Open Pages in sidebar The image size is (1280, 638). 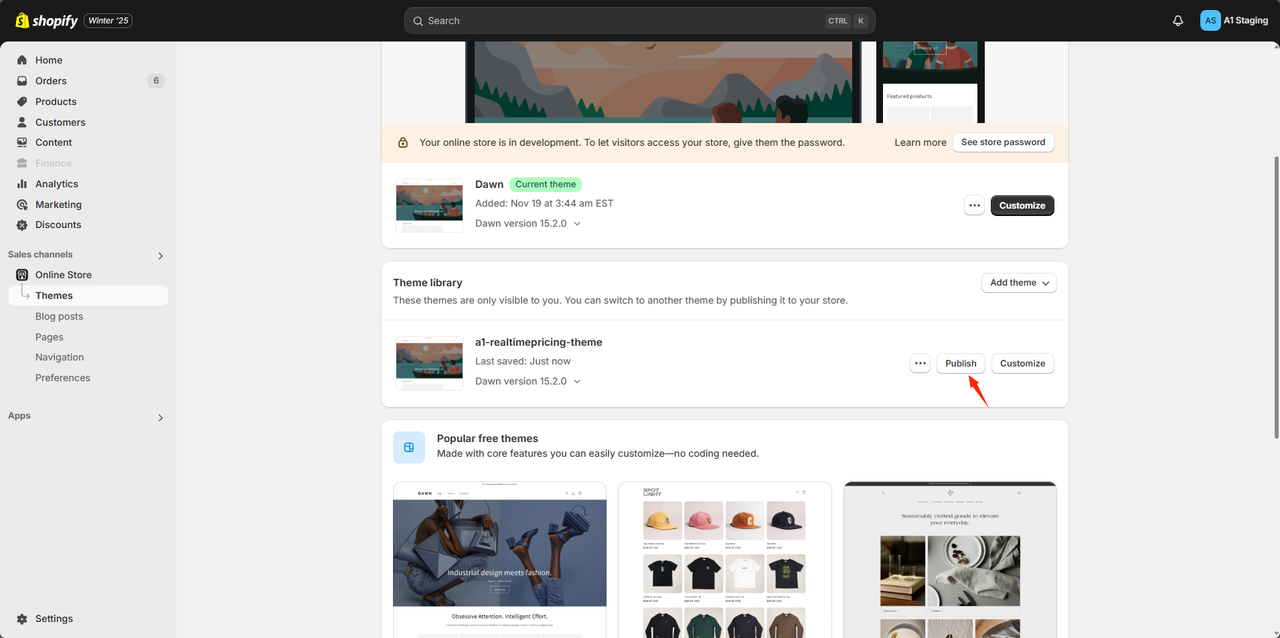49,337
